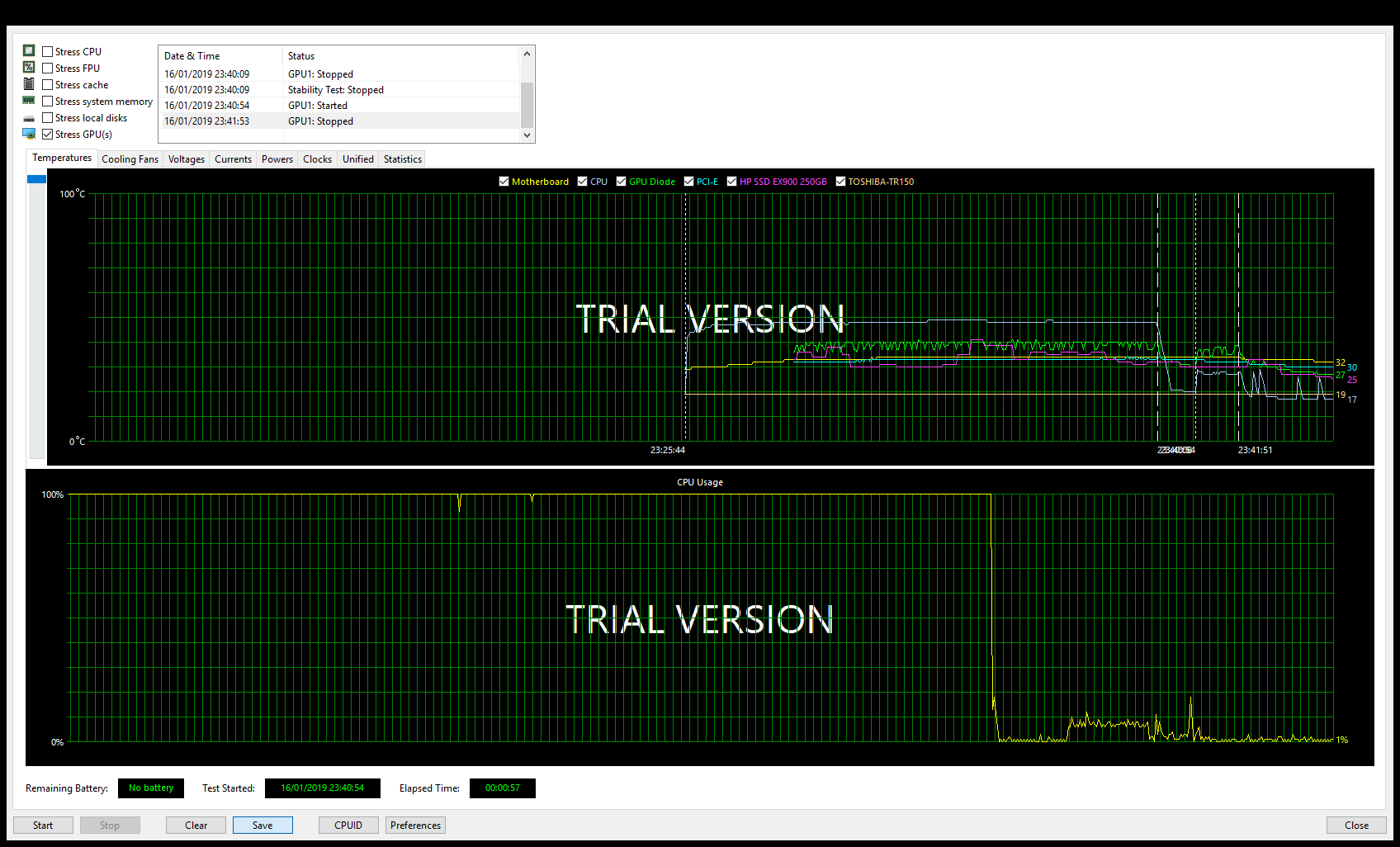Click the RAM module icon beside Stress system memory
The width and height of the screenshot is (1400, 847).
29,100
